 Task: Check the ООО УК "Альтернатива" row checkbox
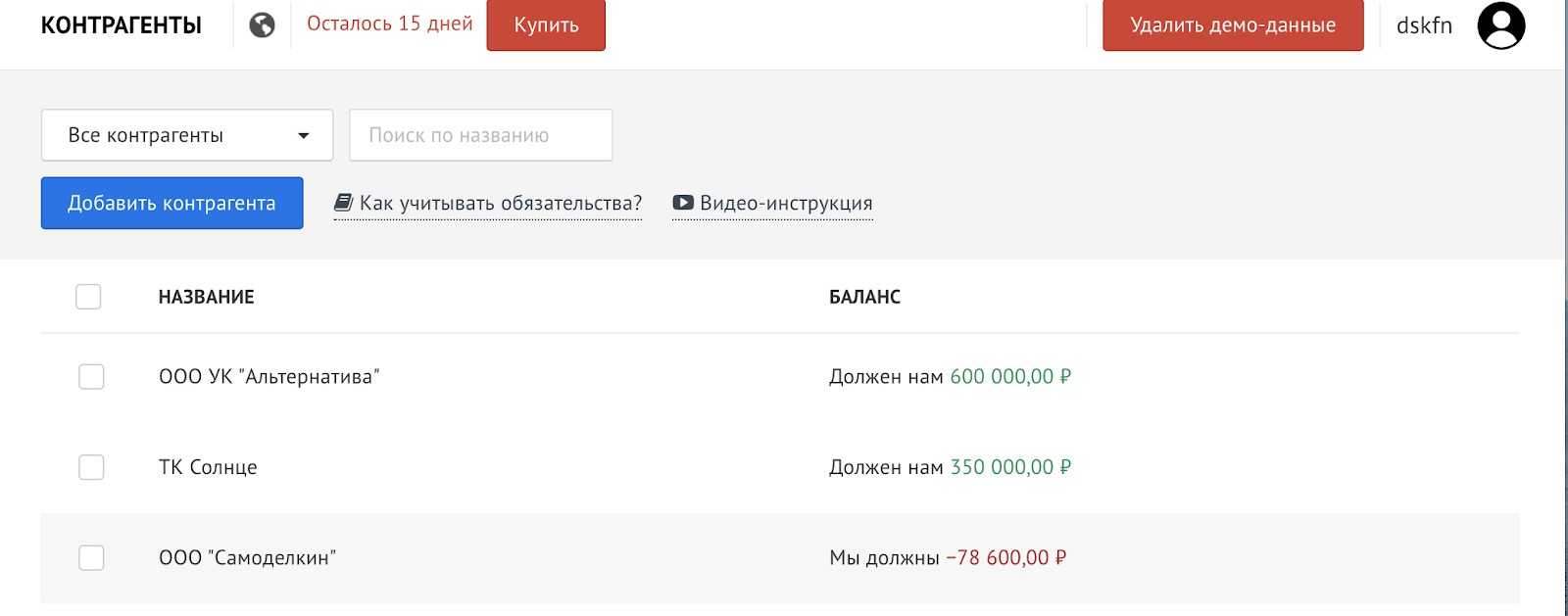point(91,377)
